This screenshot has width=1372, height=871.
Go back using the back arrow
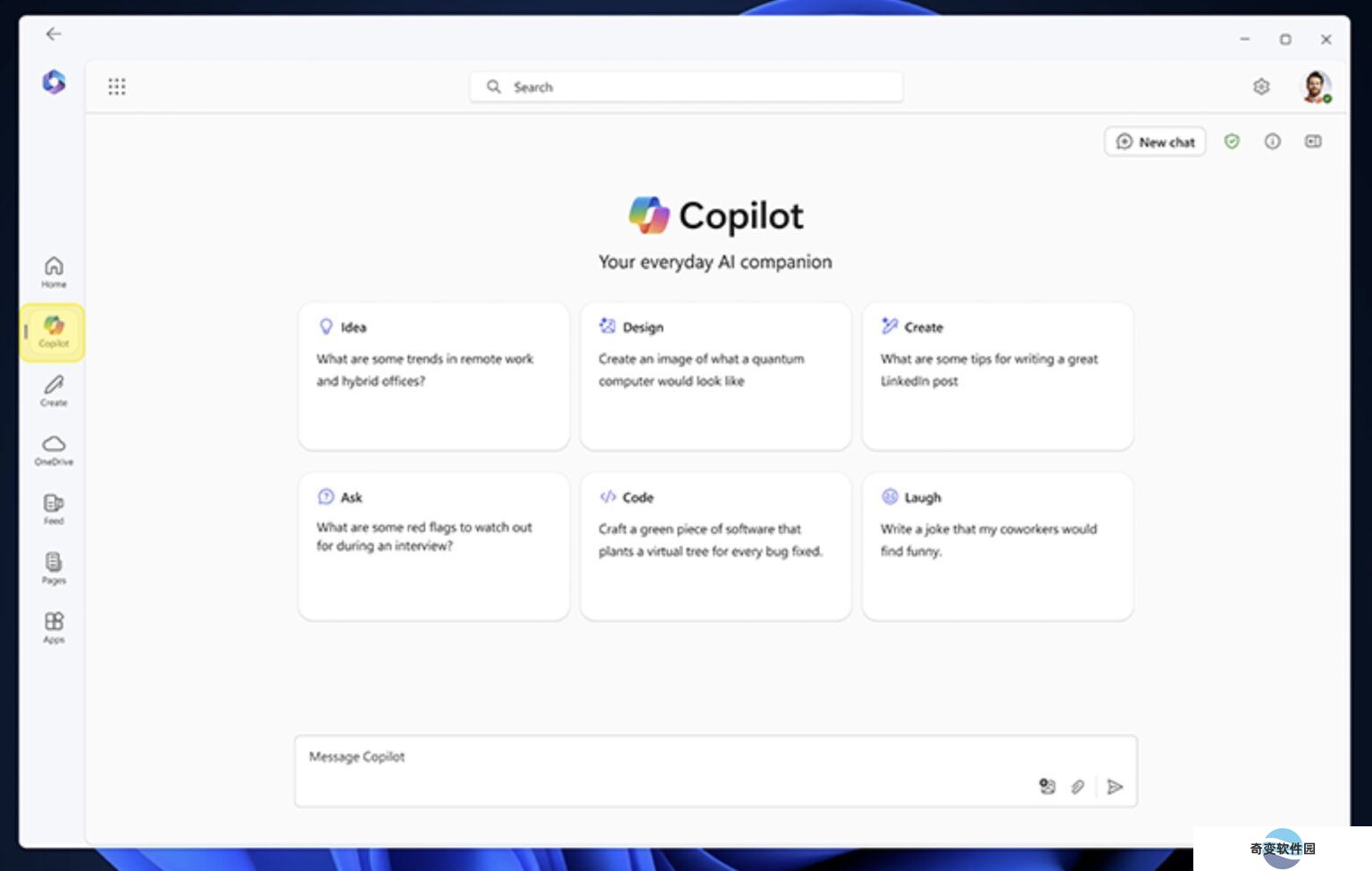click(x=54, y=34)
